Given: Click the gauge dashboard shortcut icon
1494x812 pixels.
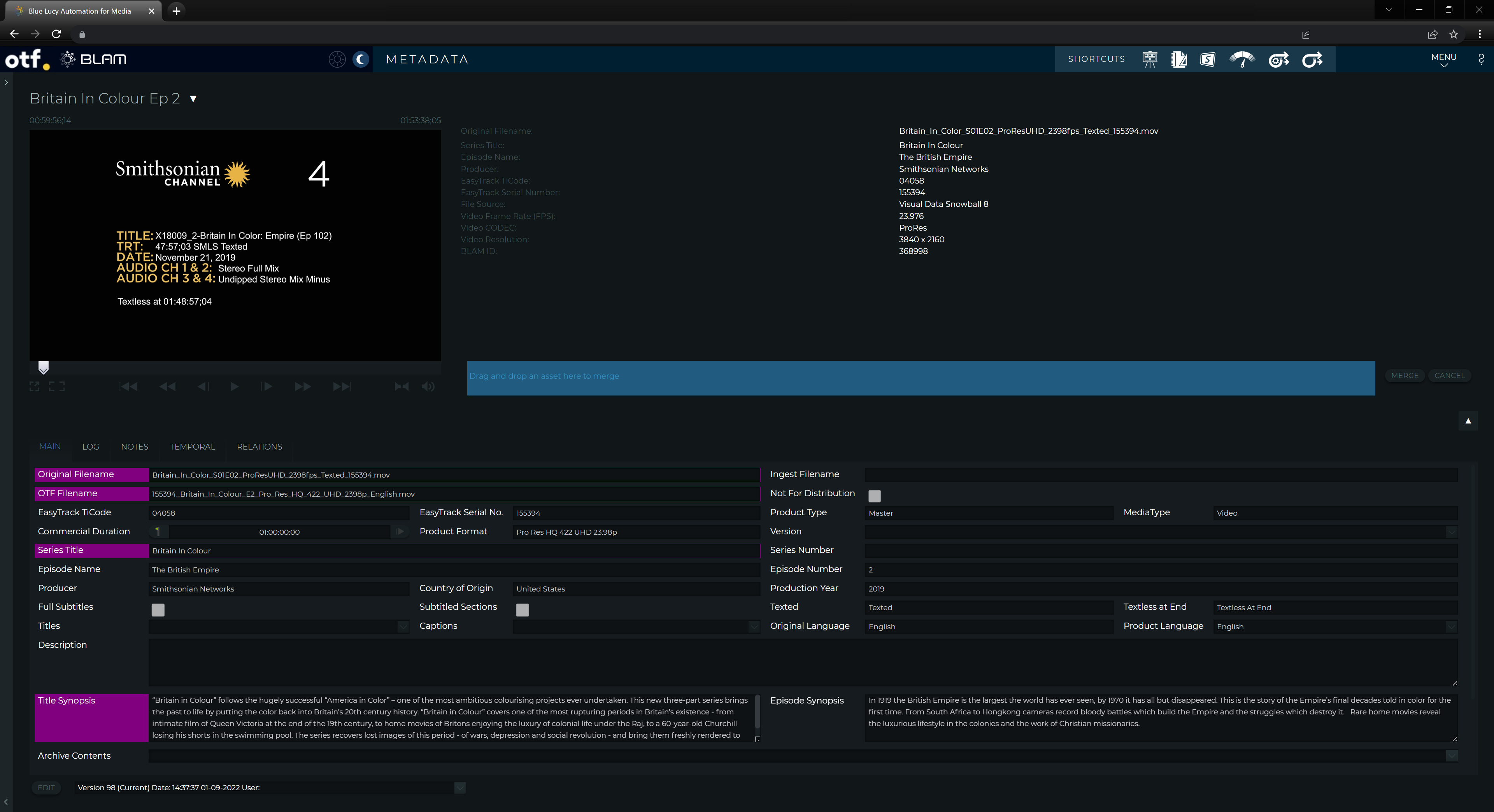Looking at the screenshot, I should (1242, 59).
